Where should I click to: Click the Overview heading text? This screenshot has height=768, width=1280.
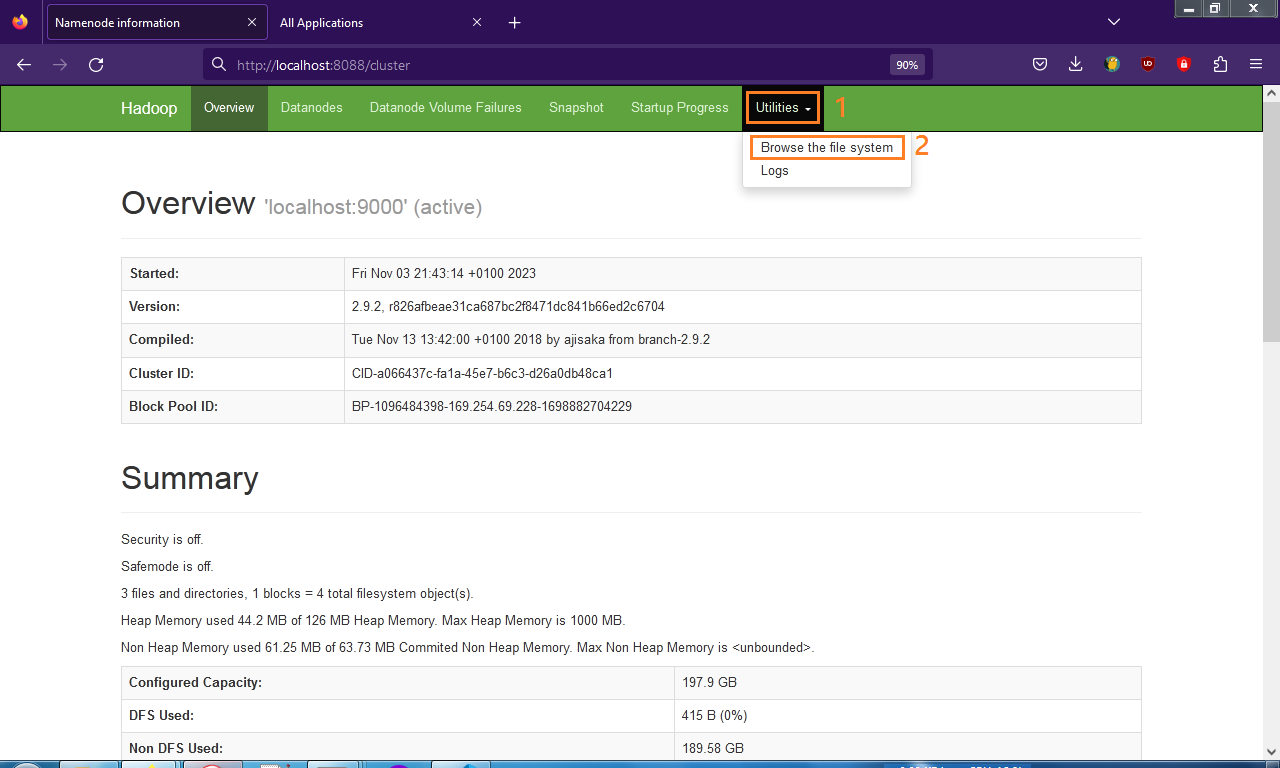coord(188,203)
